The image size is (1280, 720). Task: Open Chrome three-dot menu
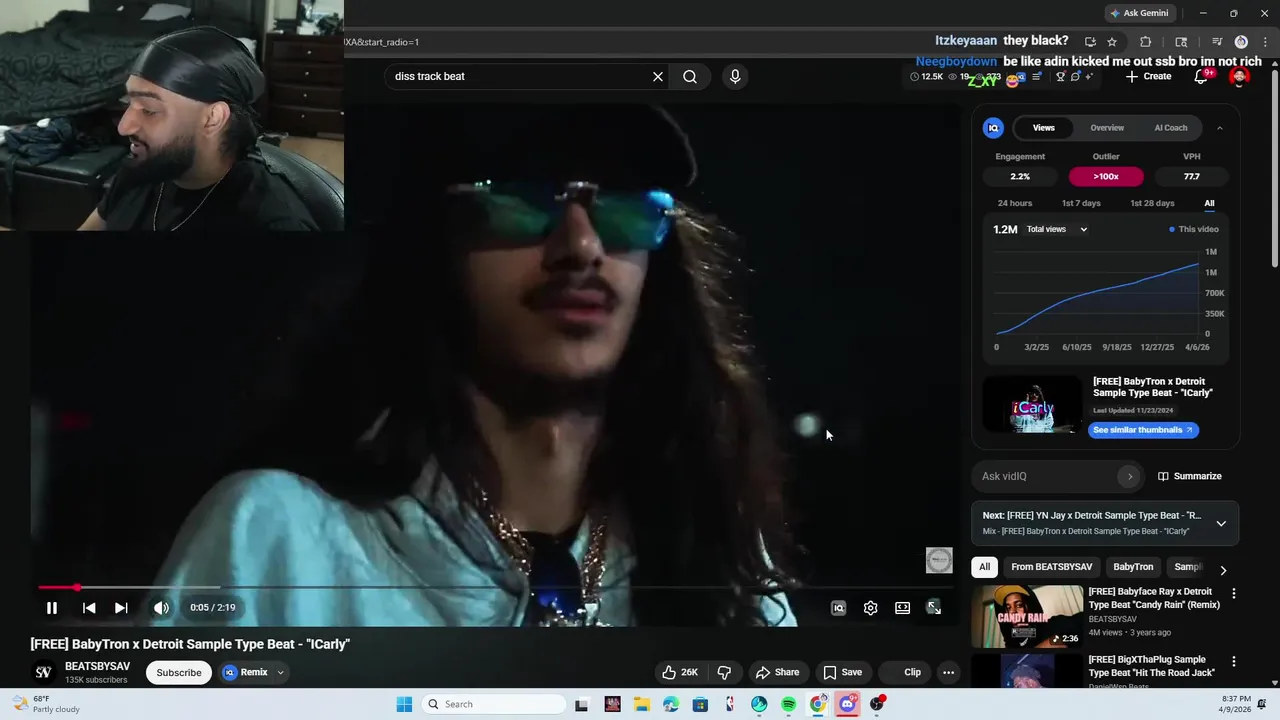pos(1263,42)
